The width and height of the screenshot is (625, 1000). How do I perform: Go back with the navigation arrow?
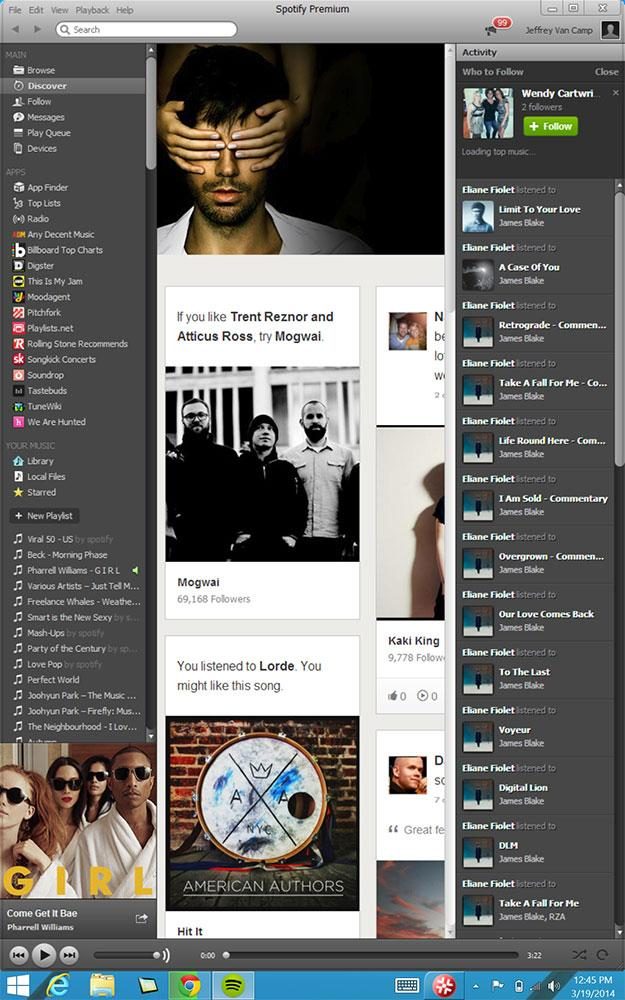tap(16, 29)
